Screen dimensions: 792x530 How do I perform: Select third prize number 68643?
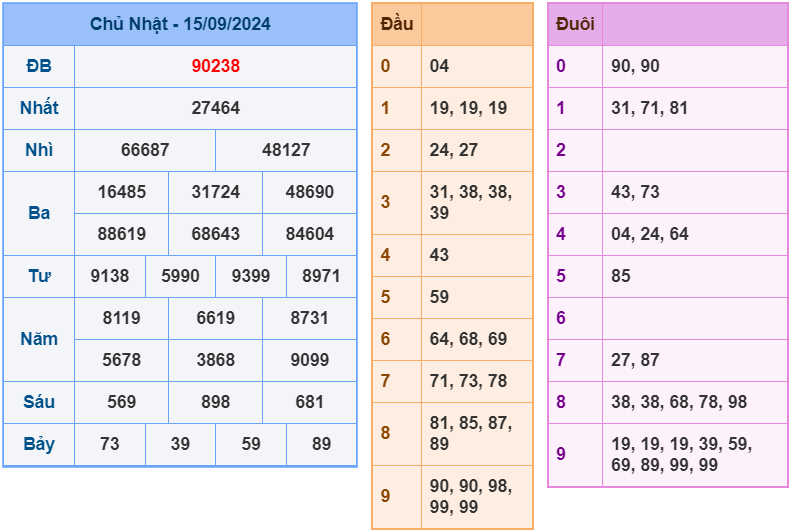[x=216, y=233]
